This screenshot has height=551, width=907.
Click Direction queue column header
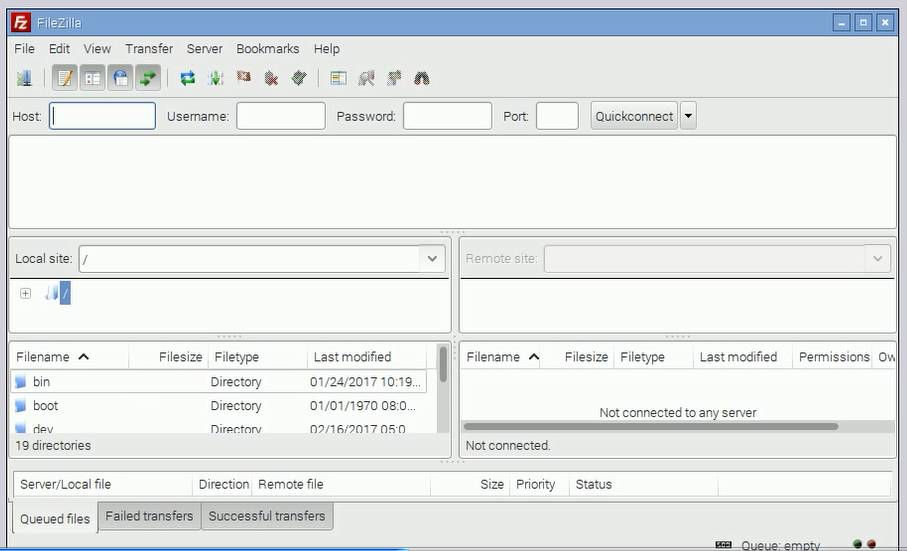pyautogui.click(x=223, y=484)
